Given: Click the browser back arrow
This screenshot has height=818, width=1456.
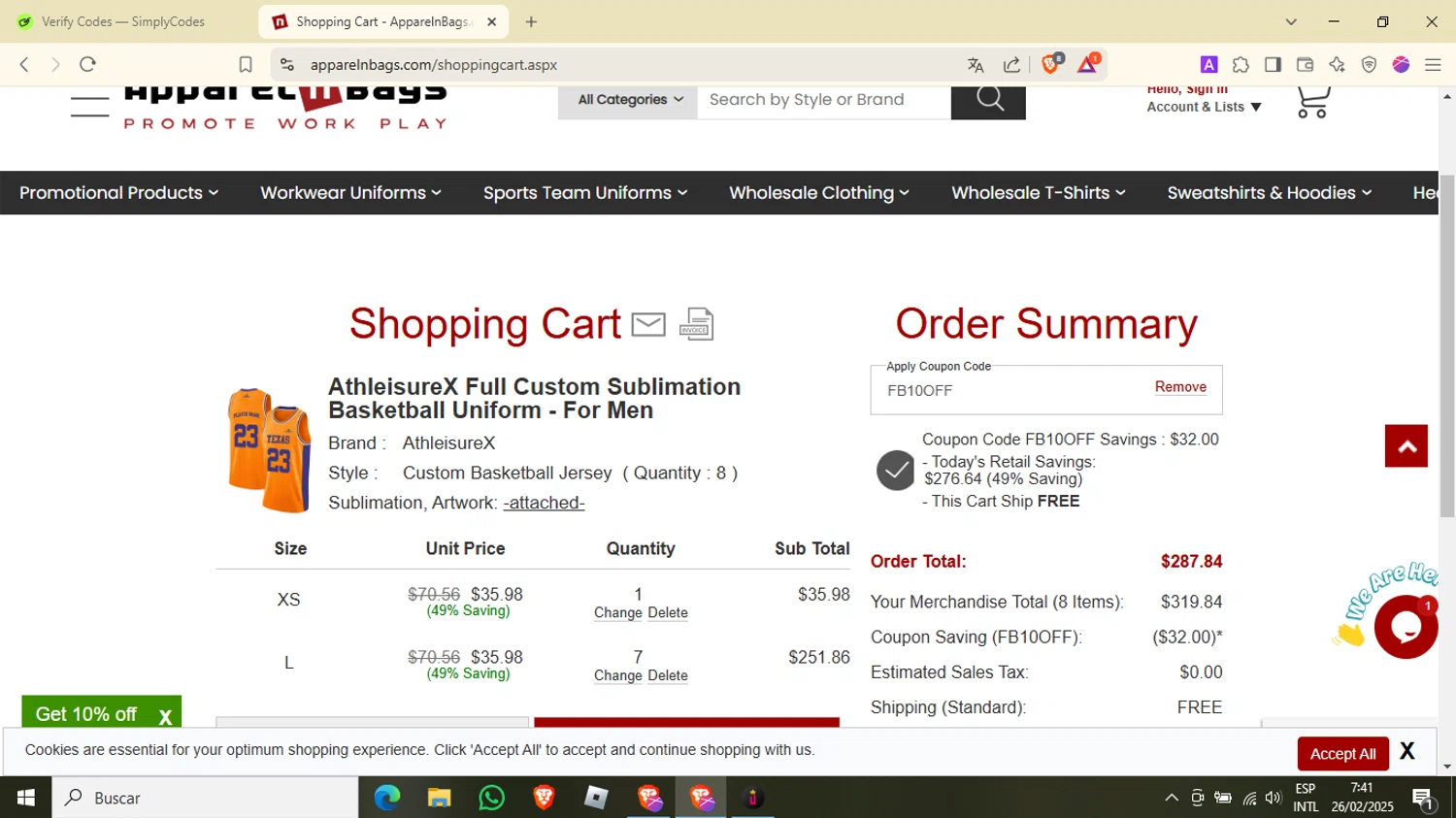Looking at the screenshot, I should pyautogui.click(x=24, y=64).
